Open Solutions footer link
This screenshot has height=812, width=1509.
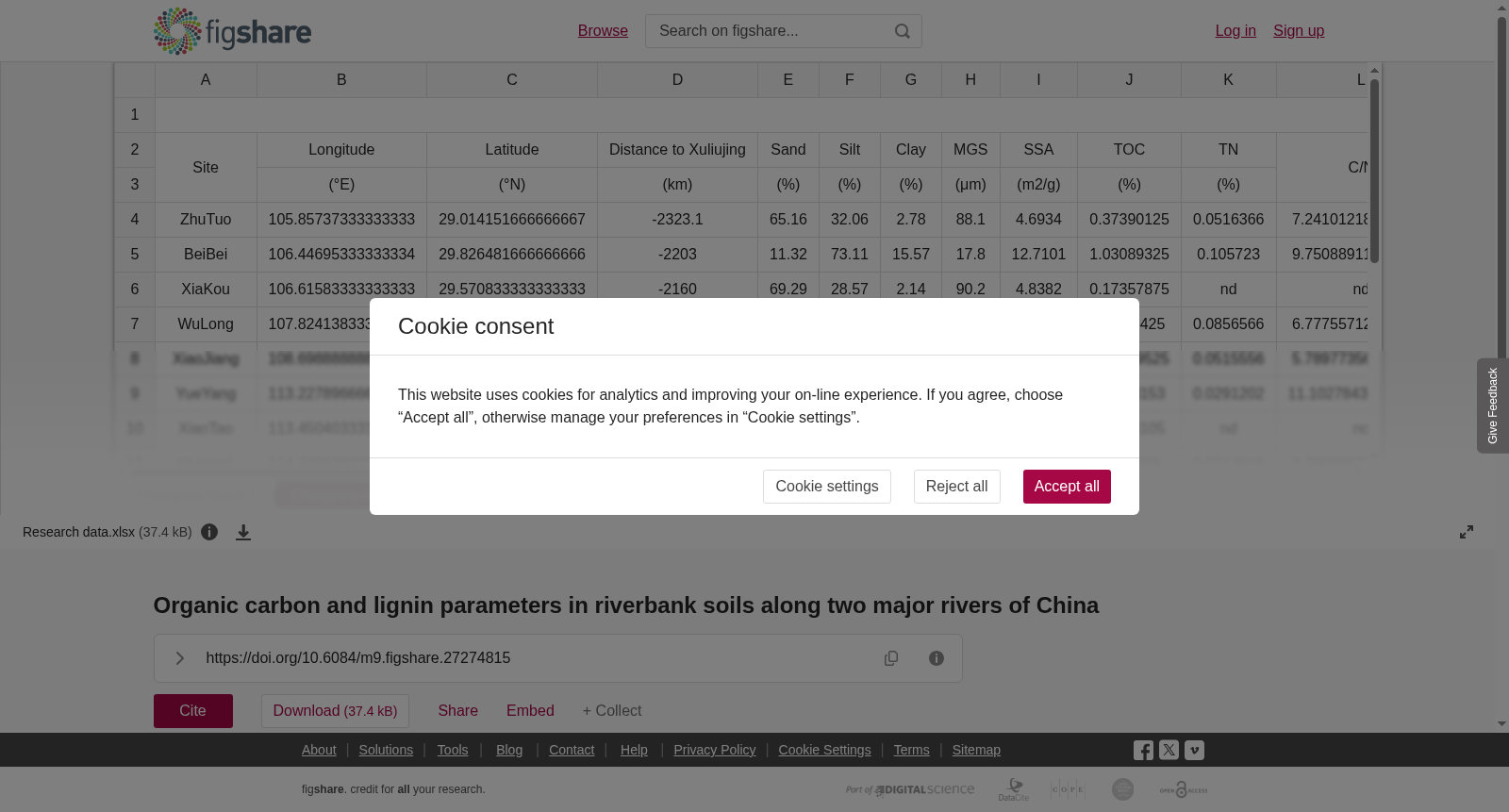[x=386, y=750]
